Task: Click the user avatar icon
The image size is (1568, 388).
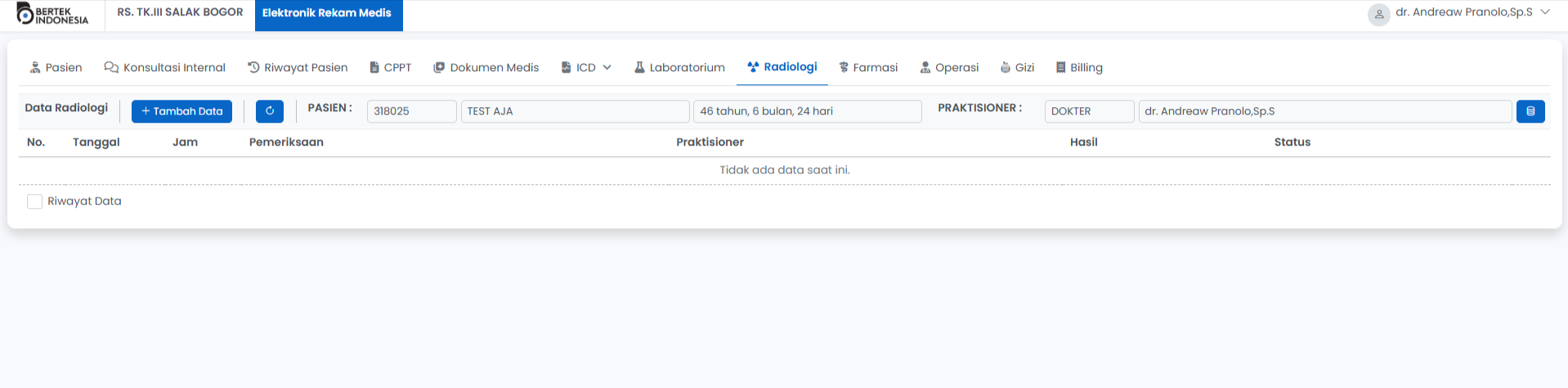Action: (x=1378, y=14)
